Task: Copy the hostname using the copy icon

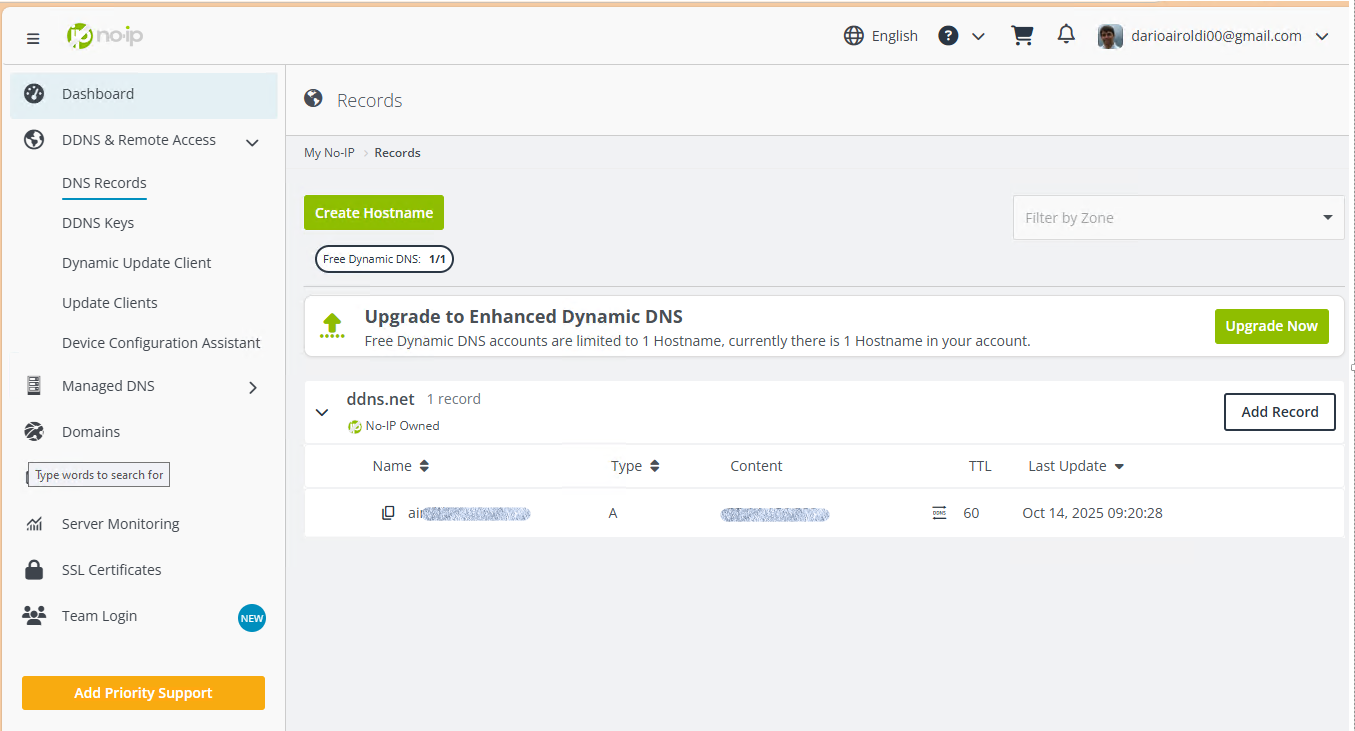Action: pos(388,513)
